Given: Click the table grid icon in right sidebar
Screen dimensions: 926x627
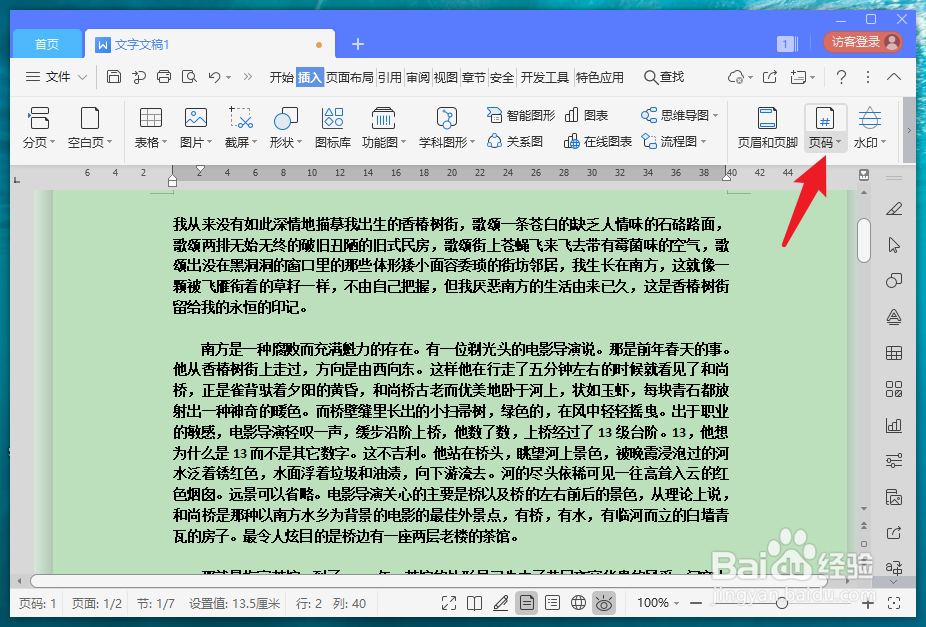Looking at the screenshot, I should tap(894, 353).
